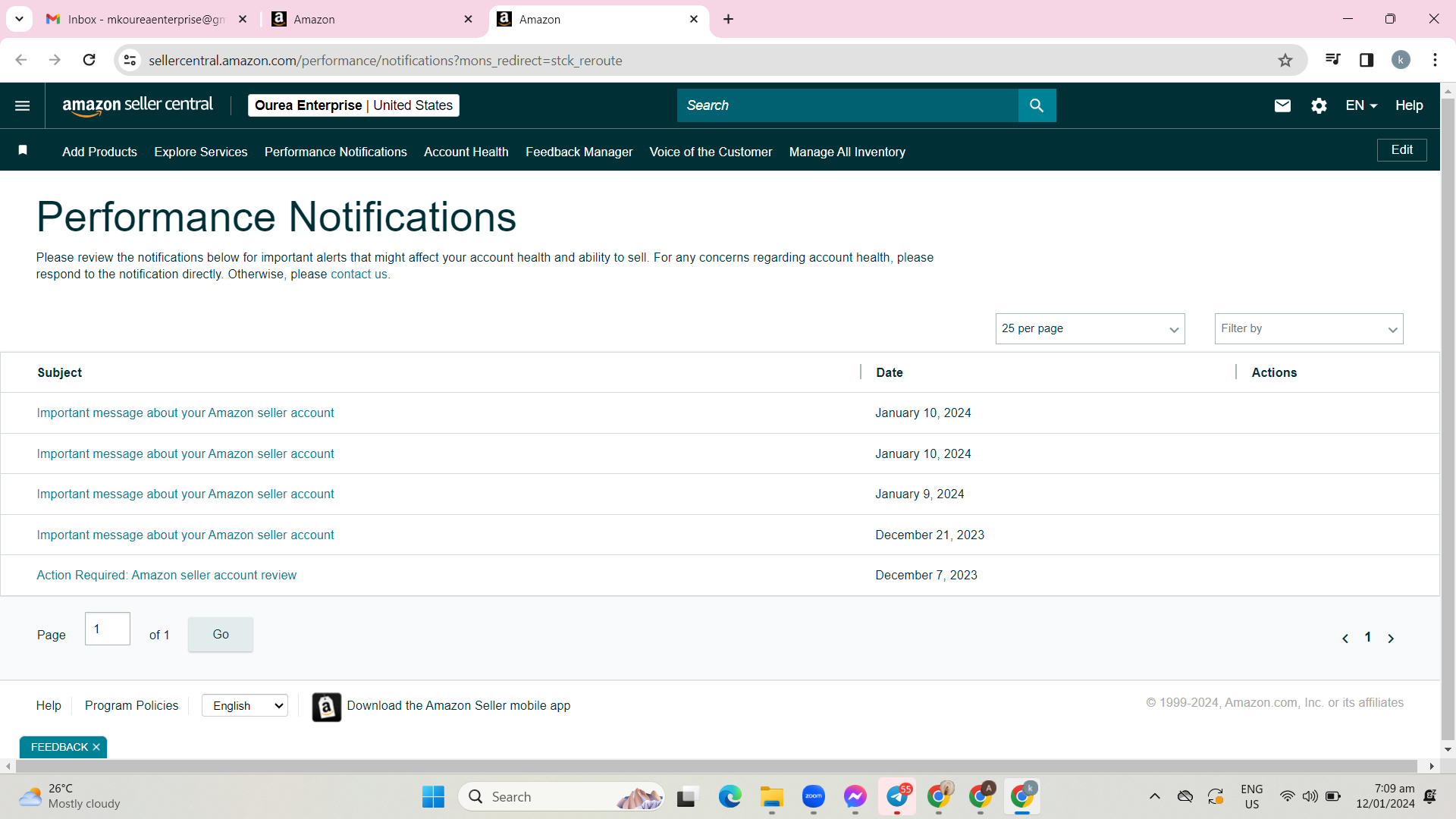Open the Chrome tab search dropdown

[19, 19]
